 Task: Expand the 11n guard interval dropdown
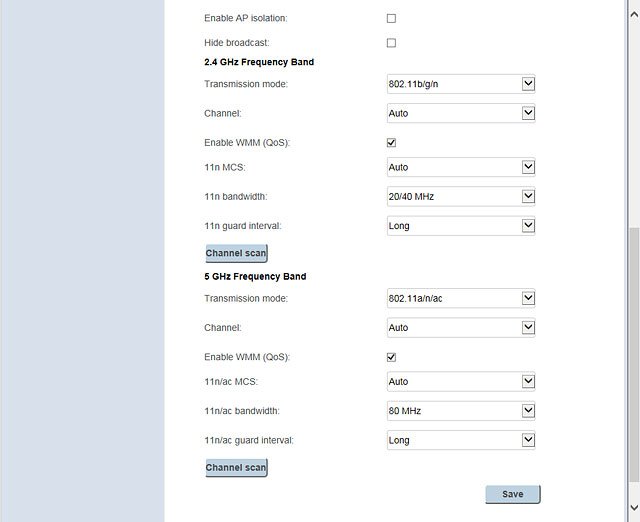pyautogui.click(x=461, y=226)
